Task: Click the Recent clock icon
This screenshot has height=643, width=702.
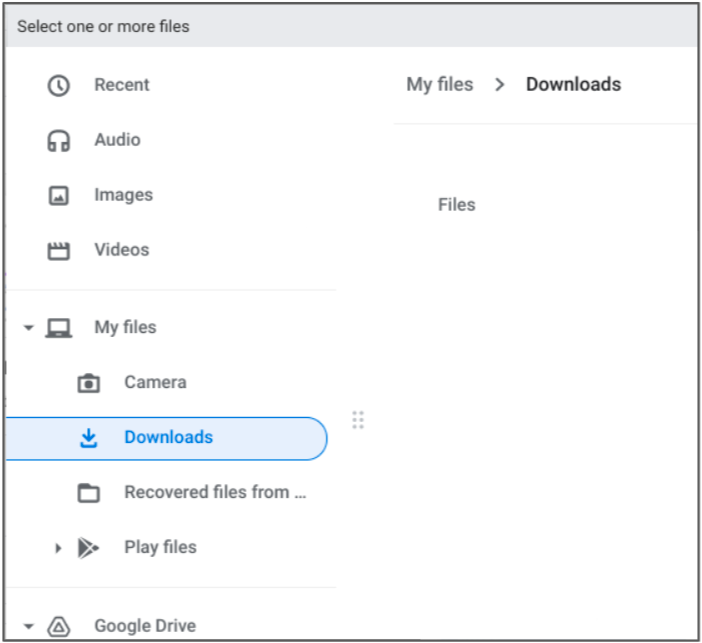Action: 59,86
